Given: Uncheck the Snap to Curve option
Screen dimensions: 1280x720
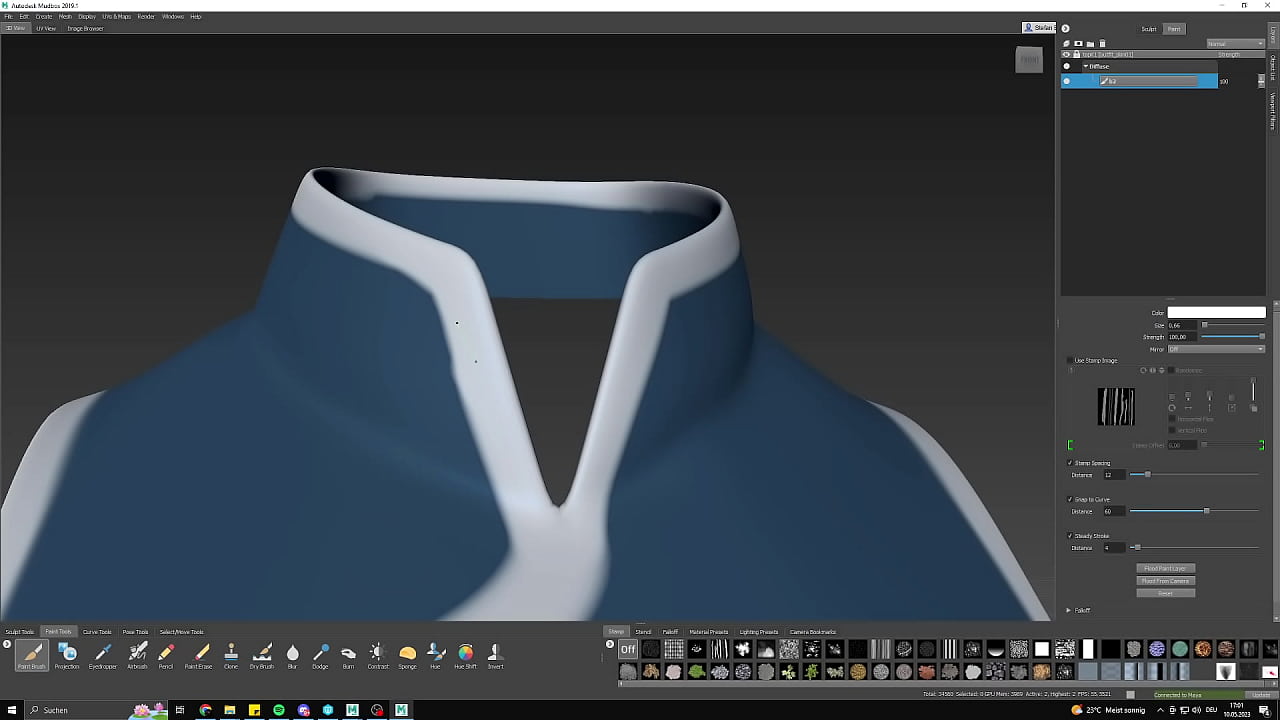Looking at the screenshot, I should coord(1070,499).
